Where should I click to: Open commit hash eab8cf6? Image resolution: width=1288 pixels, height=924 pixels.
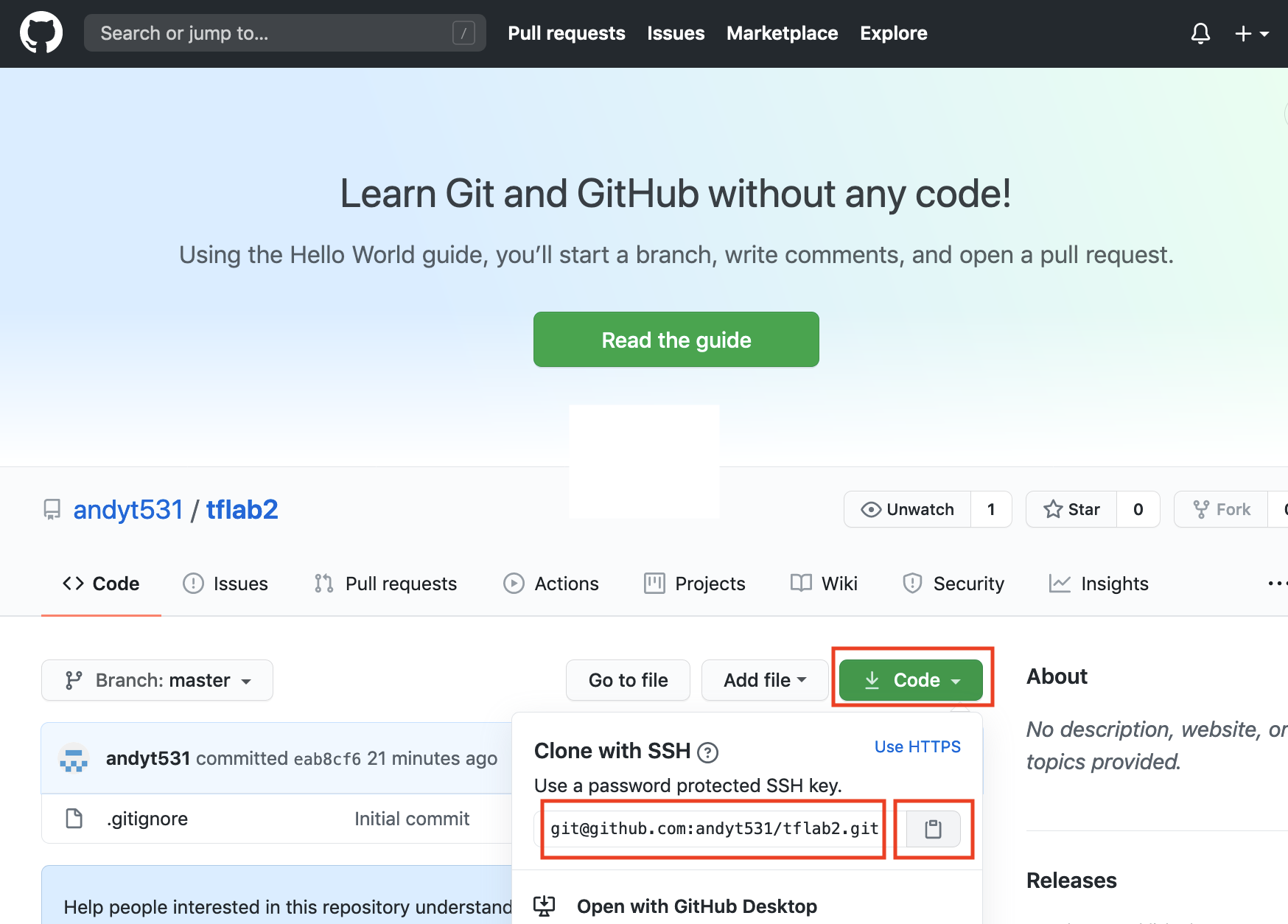327,759
